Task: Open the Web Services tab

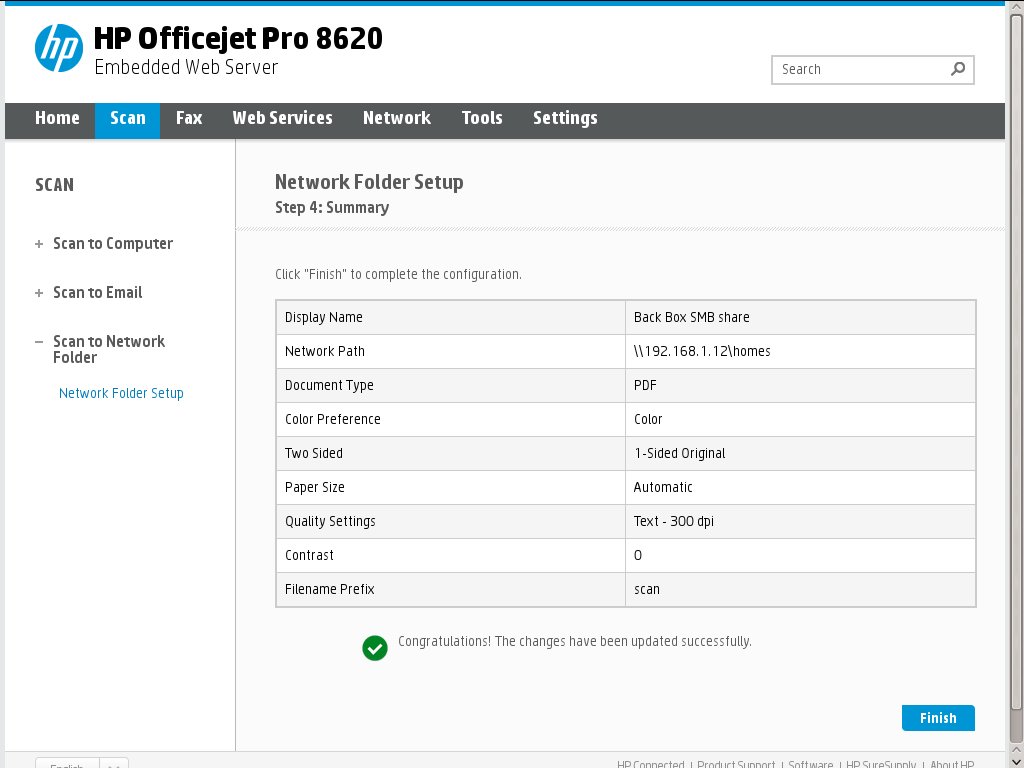Action: click(x=282, y=118)
